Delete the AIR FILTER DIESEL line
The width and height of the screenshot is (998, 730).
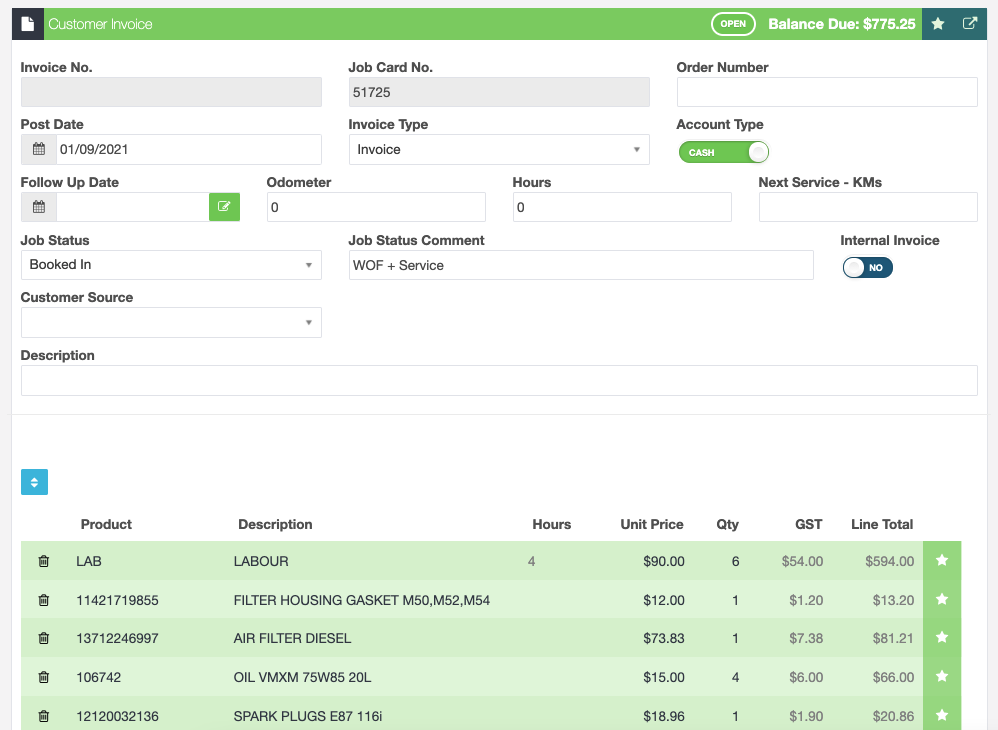[43, 638]
